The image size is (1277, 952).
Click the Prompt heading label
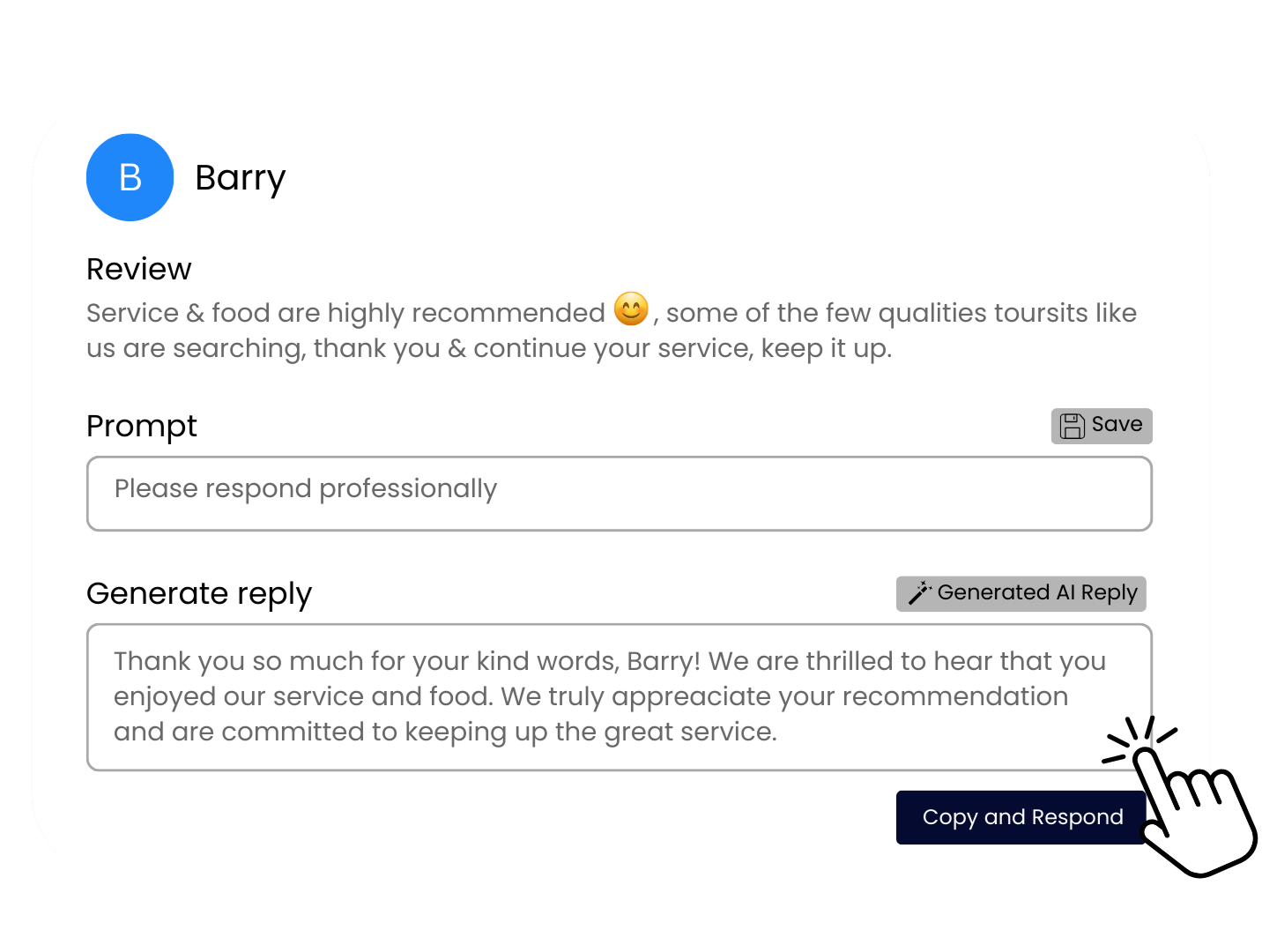[141, 427]
